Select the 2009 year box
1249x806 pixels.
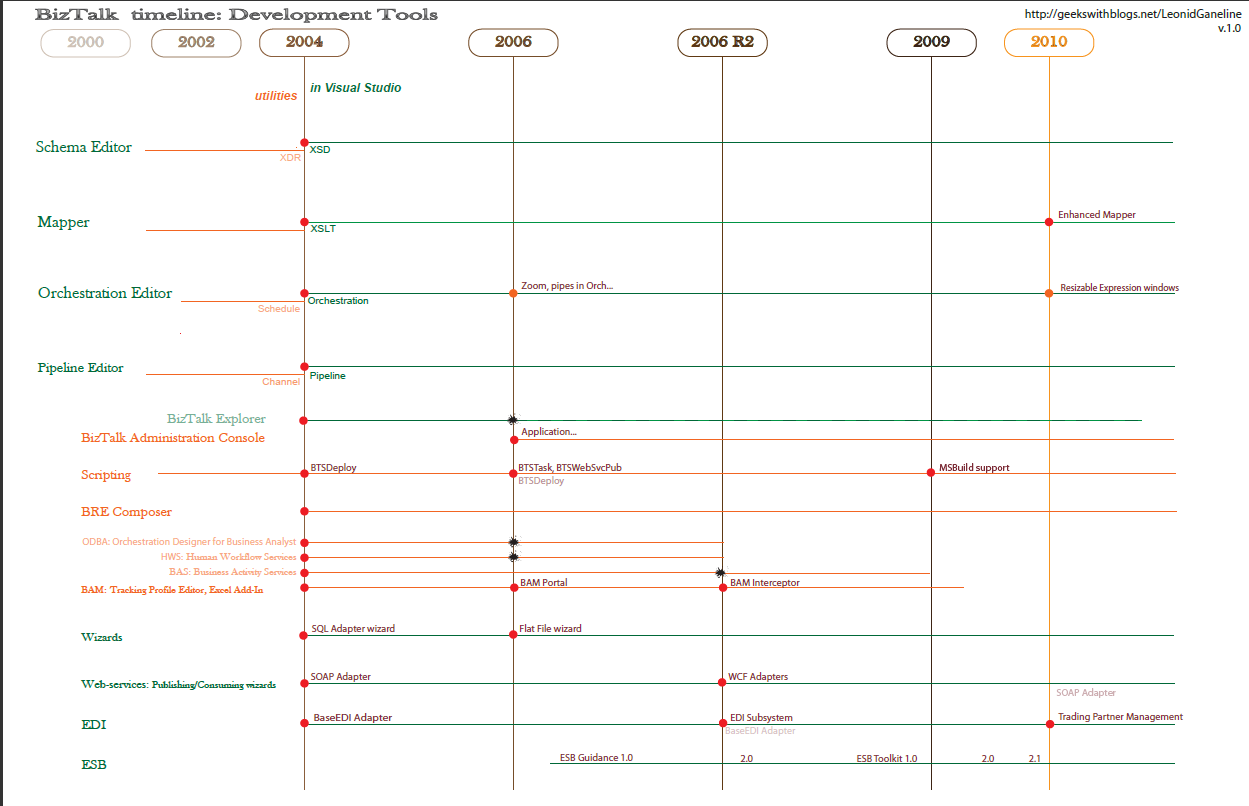pyautogui.click(x=931, y=42)
